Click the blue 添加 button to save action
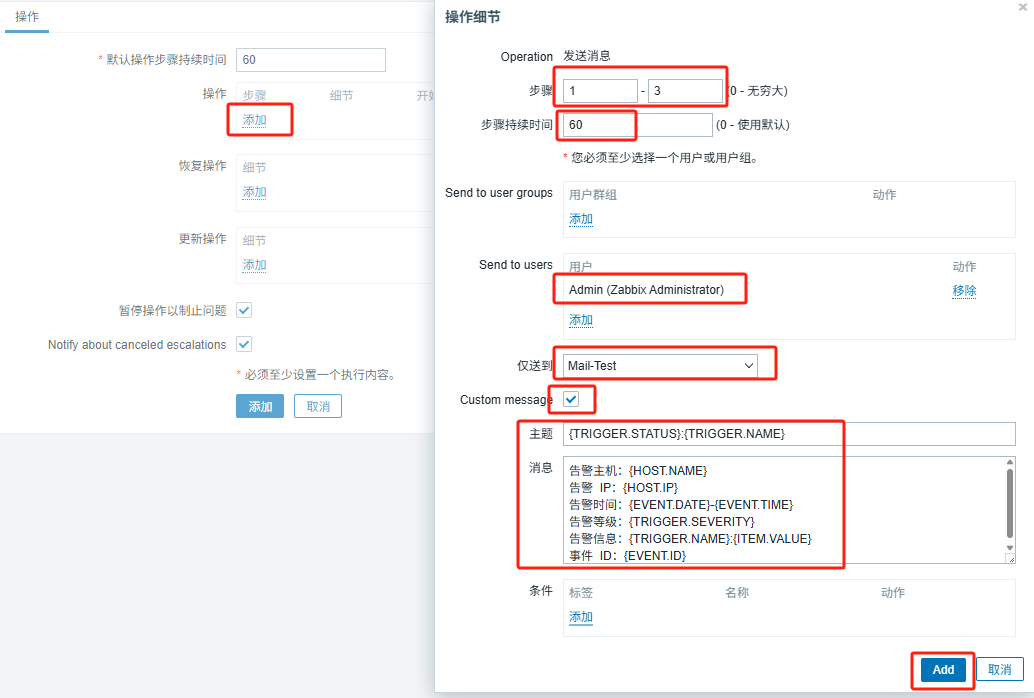Screen dimensions: 1034x698 click(x=259, y=406)
